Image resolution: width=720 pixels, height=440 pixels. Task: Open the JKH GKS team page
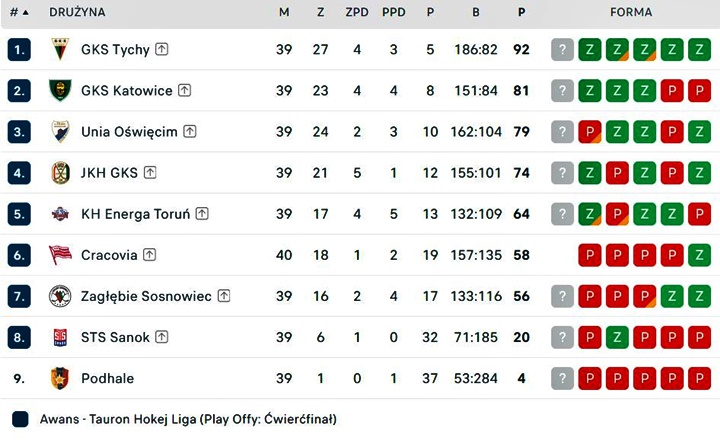109,173
